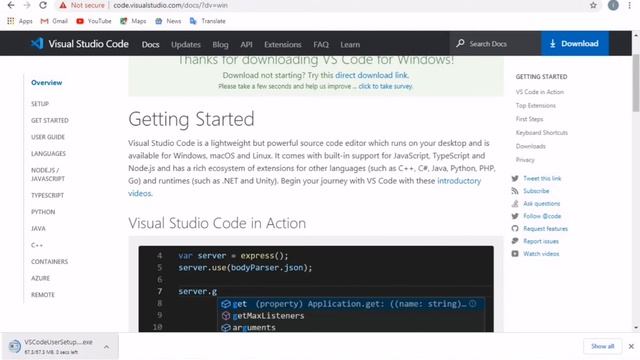Screen dimensions: 640x360
Task: Open the FAQ nav tab
Action: (x=321, y=44)
